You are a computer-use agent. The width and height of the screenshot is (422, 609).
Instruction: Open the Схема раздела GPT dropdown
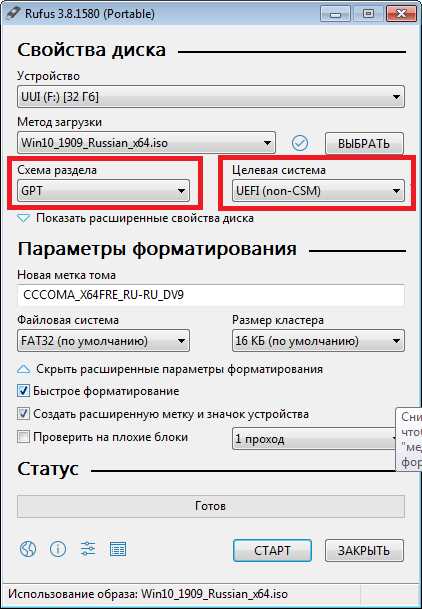click(103, 191)
